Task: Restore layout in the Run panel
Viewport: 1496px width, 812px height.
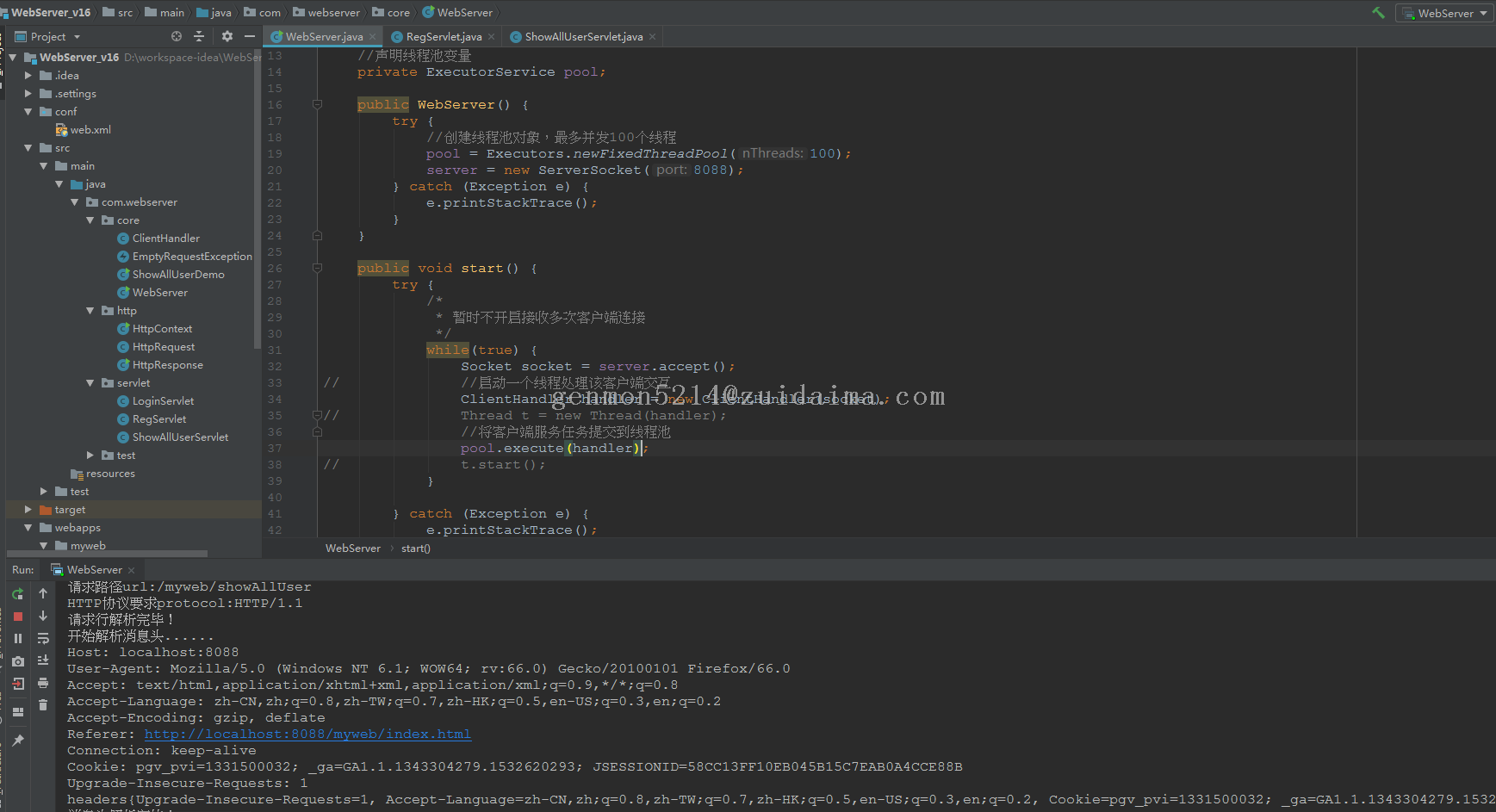Action: point(18,712)
